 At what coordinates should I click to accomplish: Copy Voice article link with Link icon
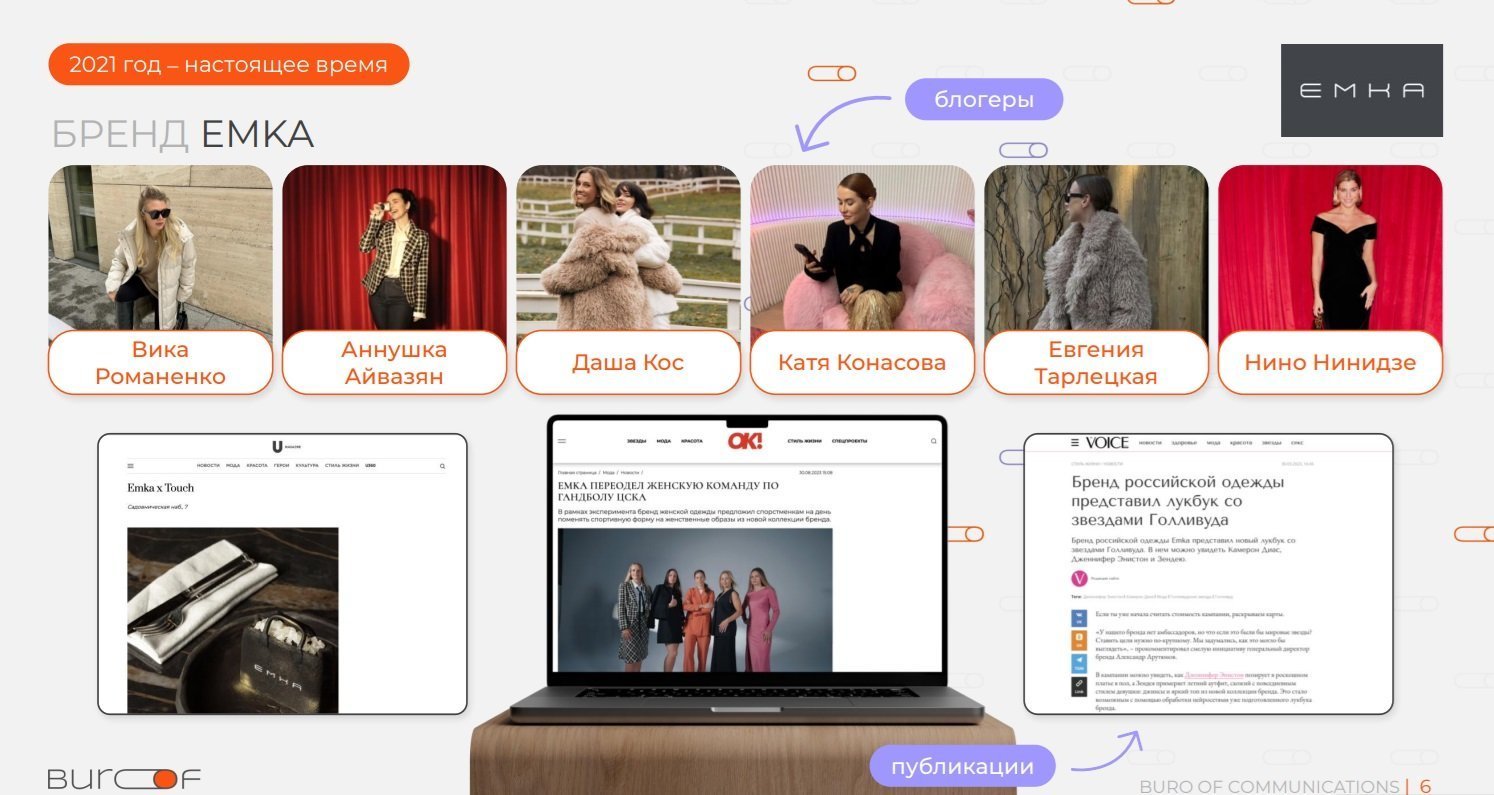click(1079, 686)
